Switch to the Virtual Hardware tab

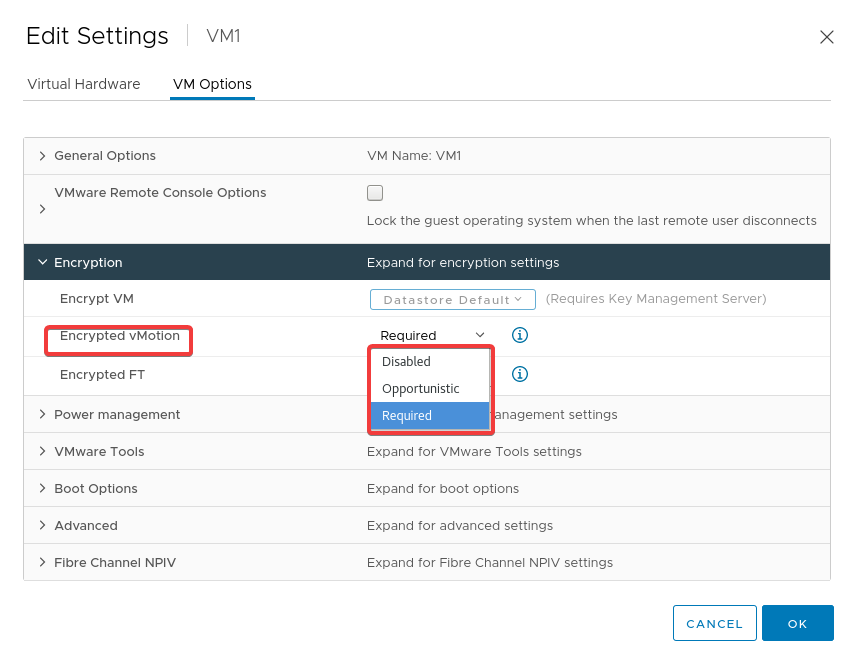coord(84,84)
